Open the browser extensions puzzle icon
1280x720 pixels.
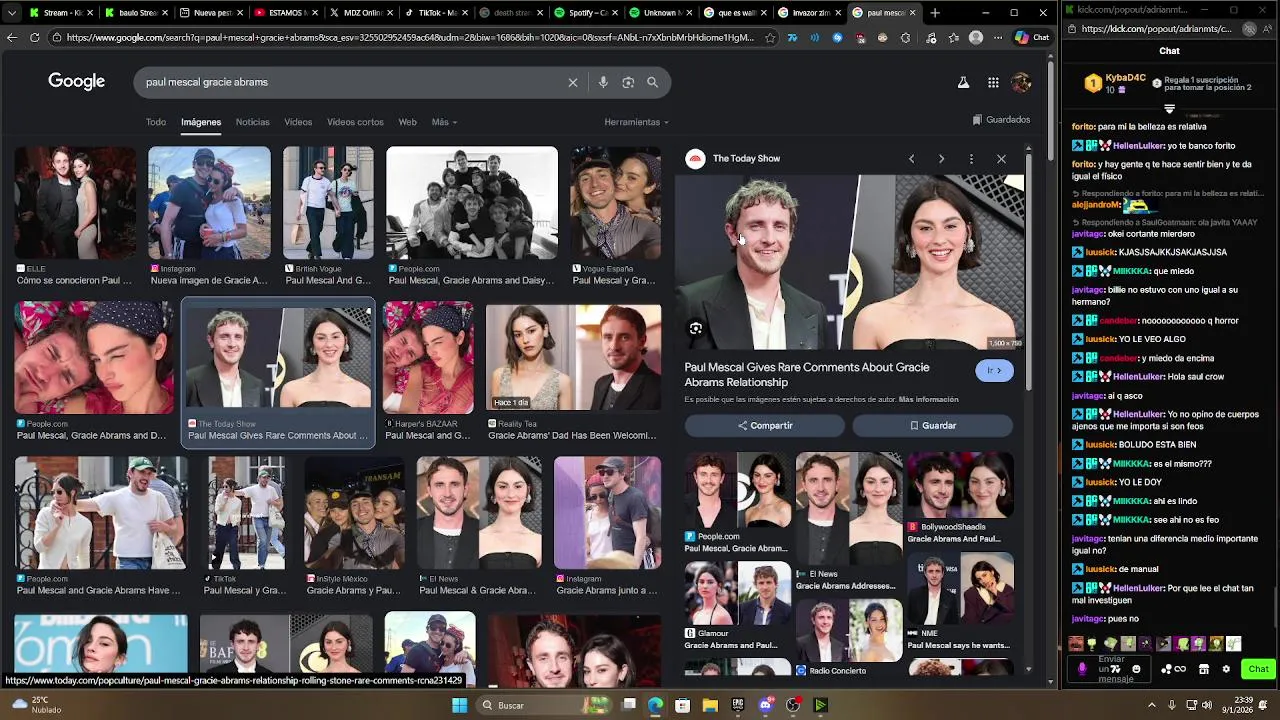[905, 38]
